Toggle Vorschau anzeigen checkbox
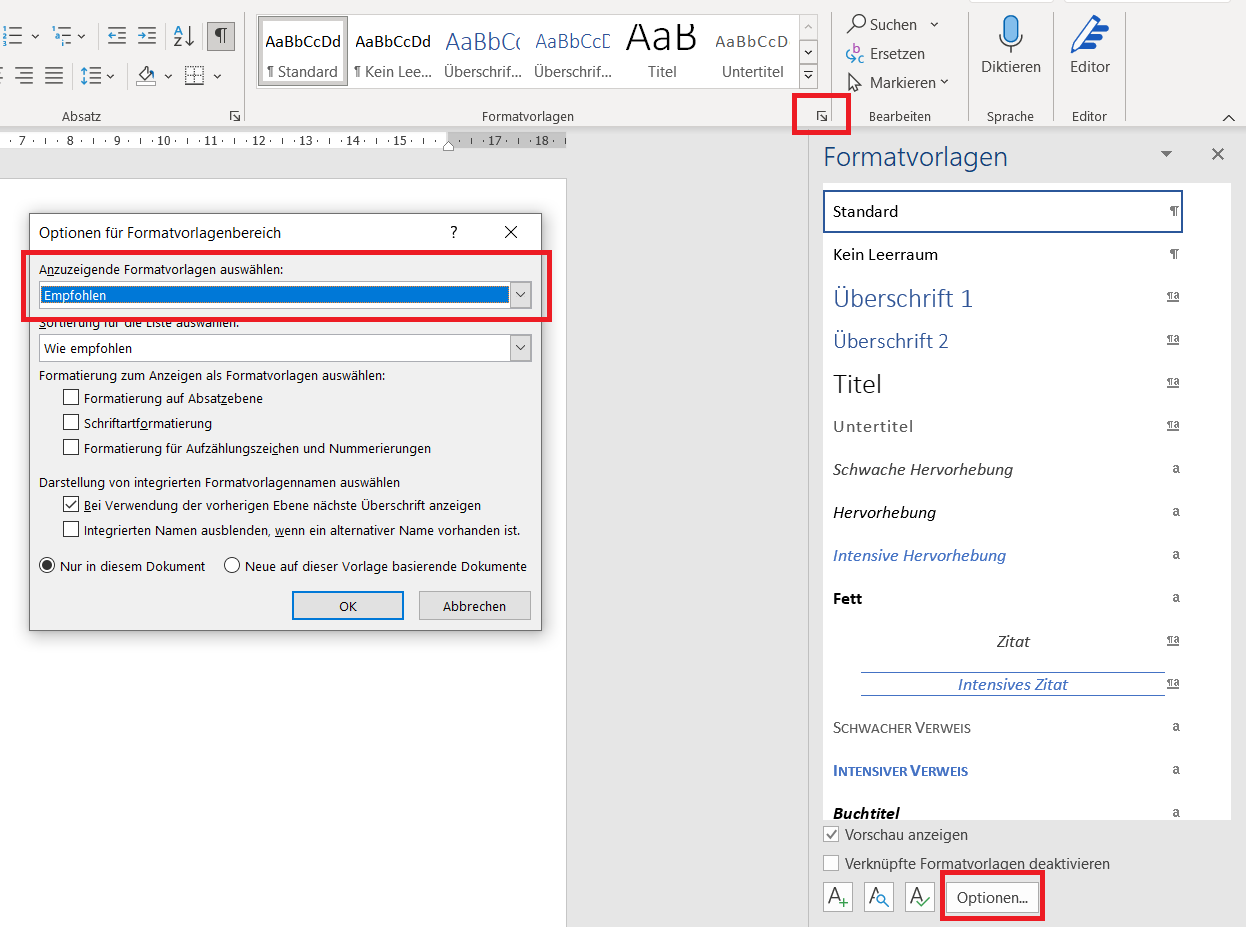 point(831,834)
